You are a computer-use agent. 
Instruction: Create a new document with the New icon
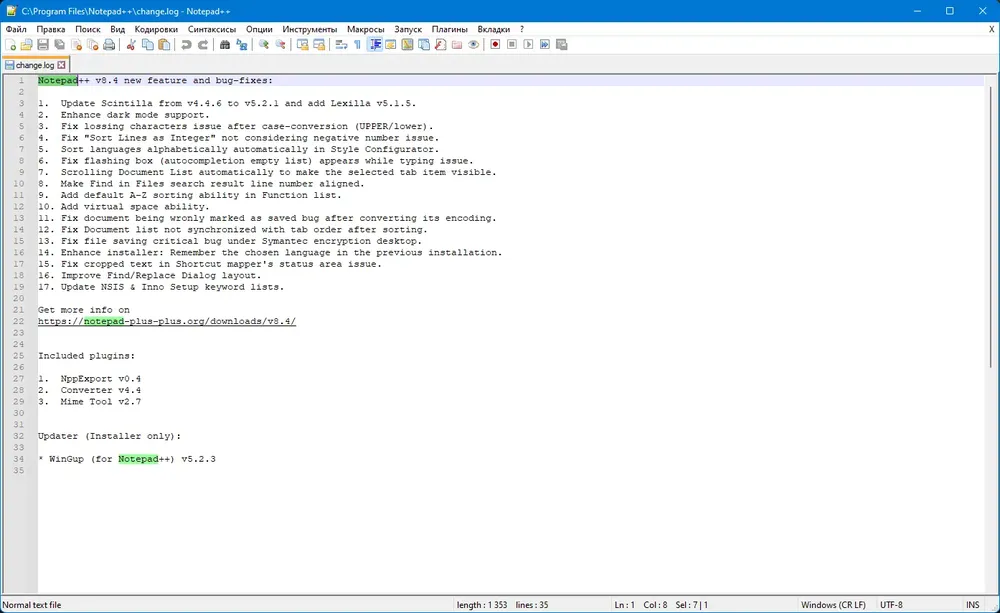pyautogui.click(x=10, y=45)
